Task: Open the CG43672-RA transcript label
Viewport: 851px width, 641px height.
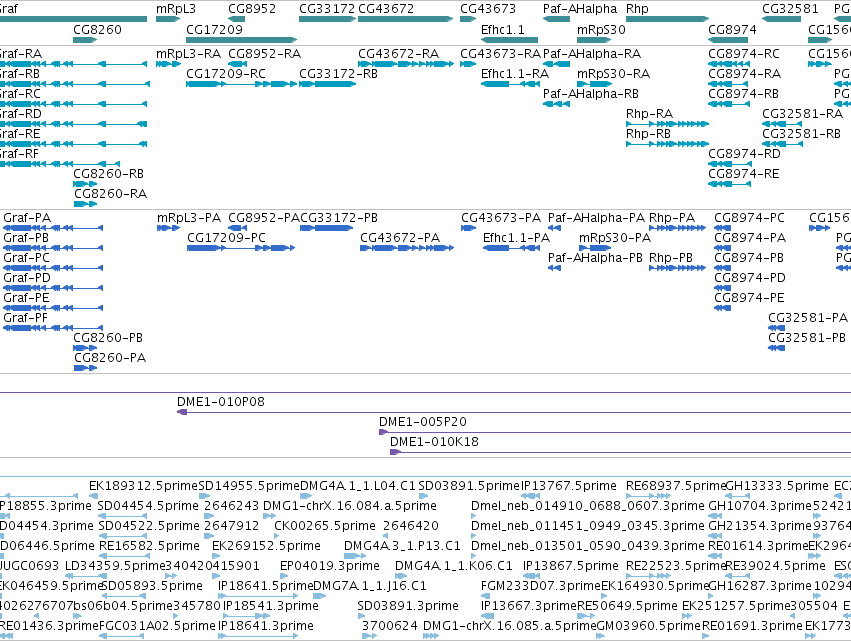Action: coord(398,54)
